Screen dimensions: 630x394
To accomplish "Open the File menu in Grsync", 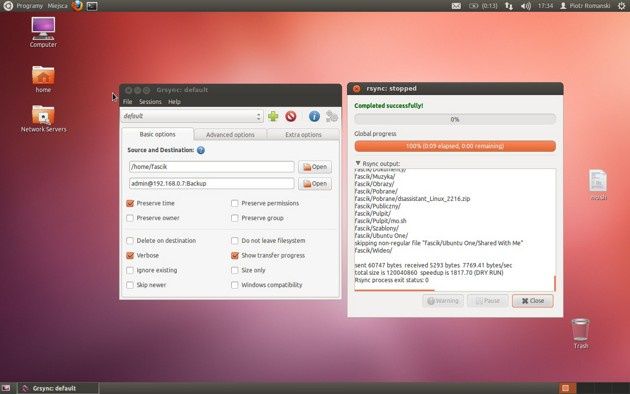I will [127, 102].
